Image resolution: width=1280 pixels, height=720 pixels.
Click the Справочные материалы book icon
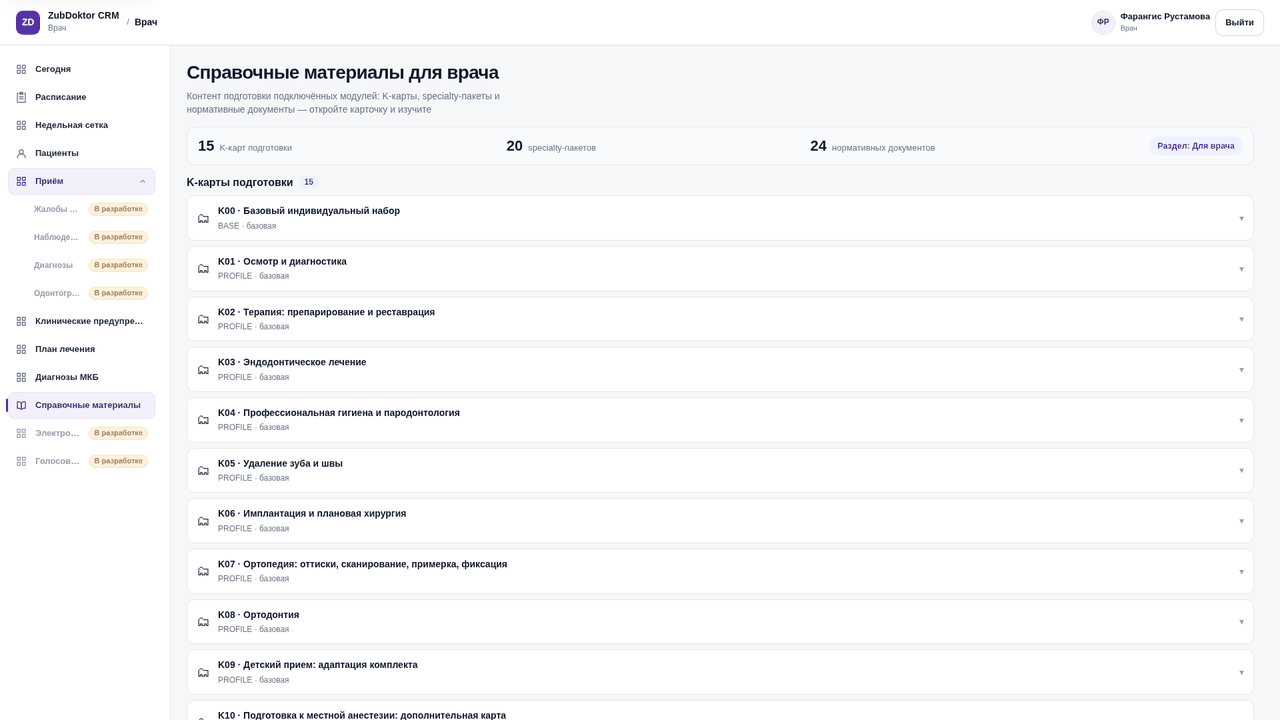click(x=21, y=405)
